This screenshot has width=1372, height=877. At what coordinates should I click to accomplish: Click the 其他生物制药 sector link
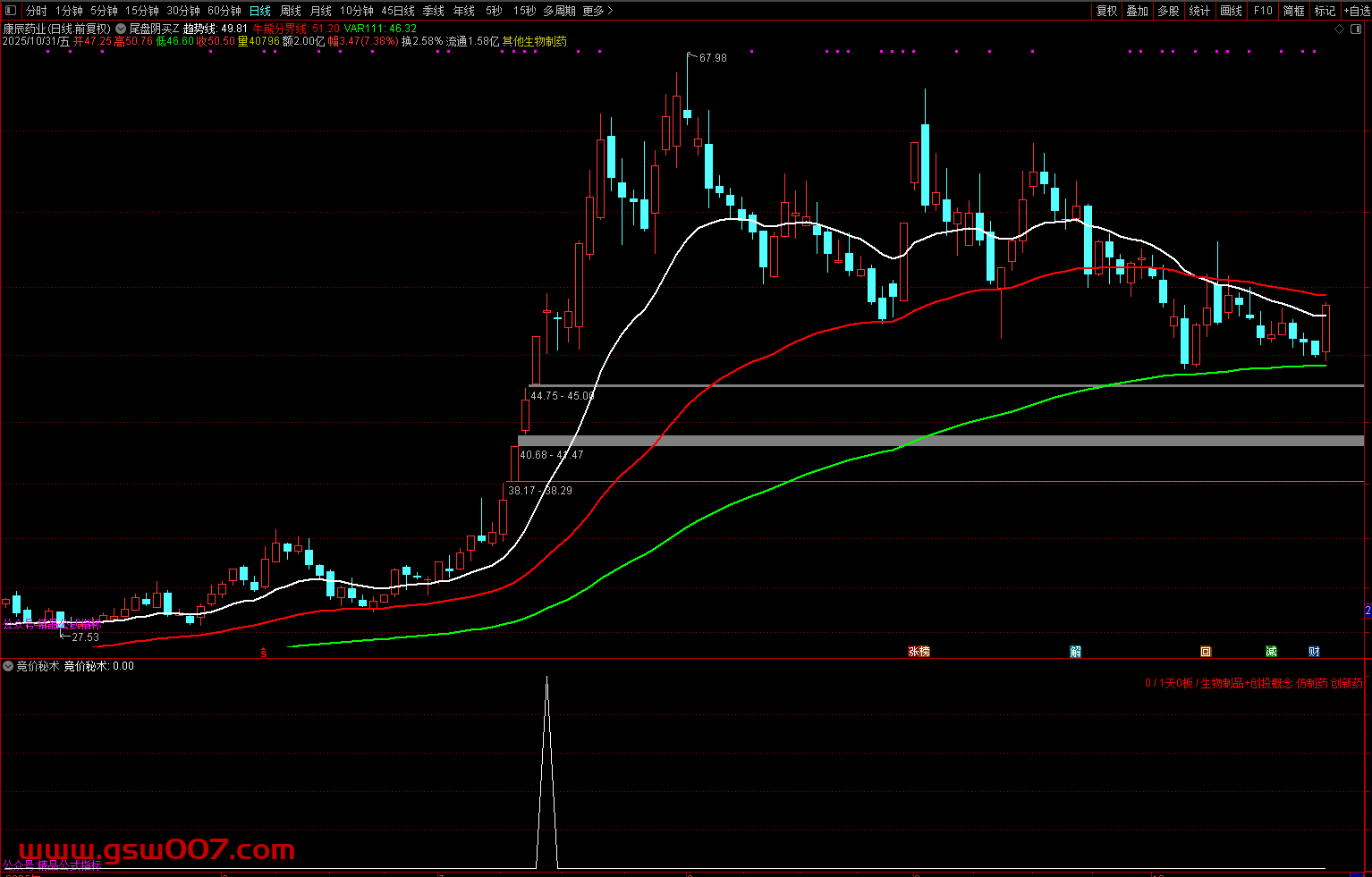[534, 41]
